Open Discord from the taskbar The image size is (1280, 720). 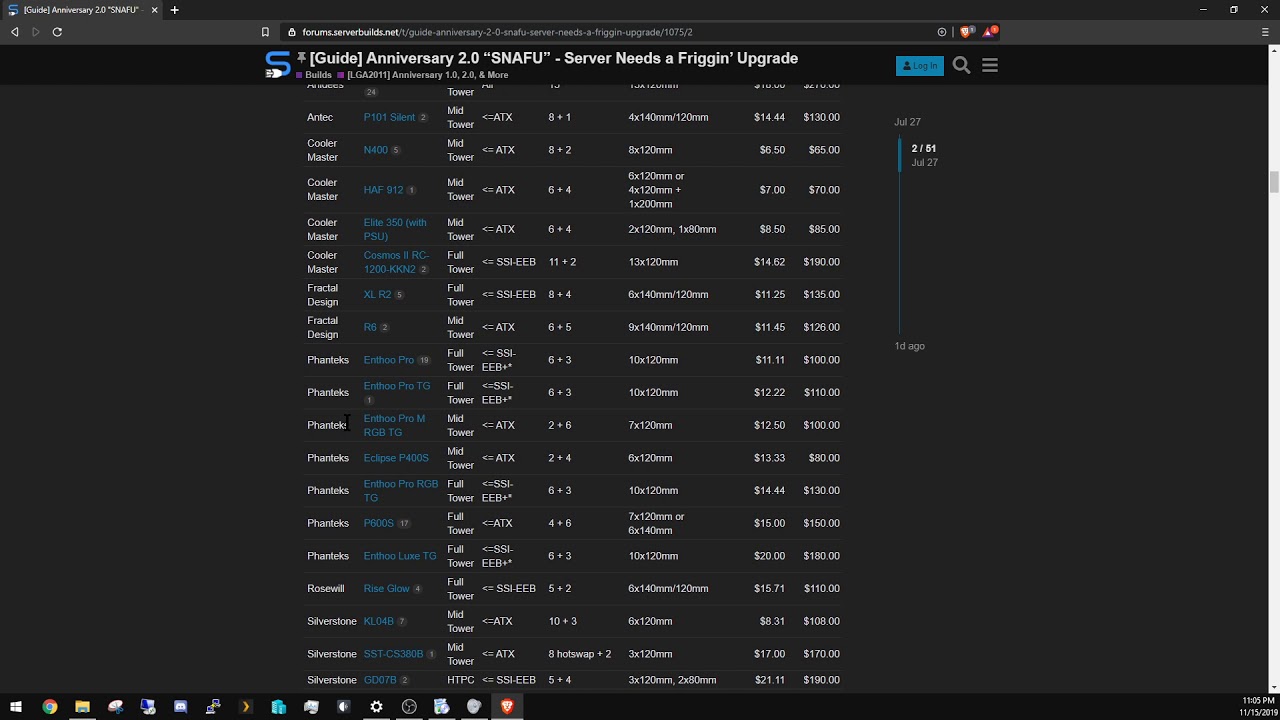(x=180, y=706)
